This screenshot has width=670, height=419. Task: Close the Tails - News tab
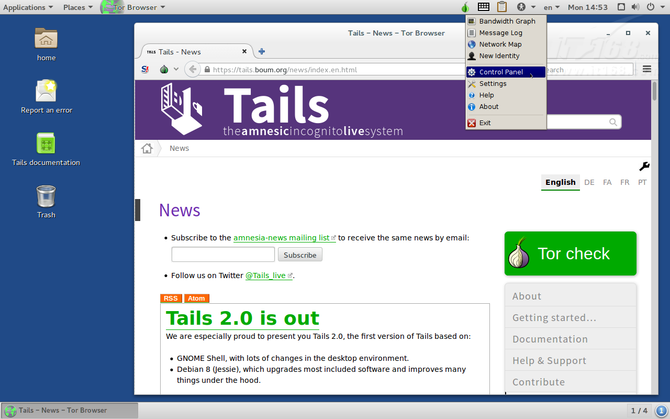pos(244,51)
